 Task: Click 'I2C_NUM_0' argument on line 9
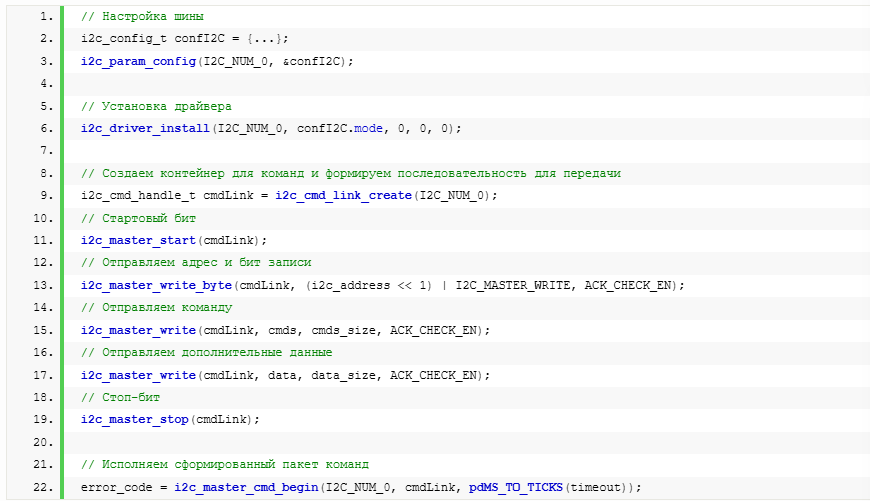pos(452,196)
